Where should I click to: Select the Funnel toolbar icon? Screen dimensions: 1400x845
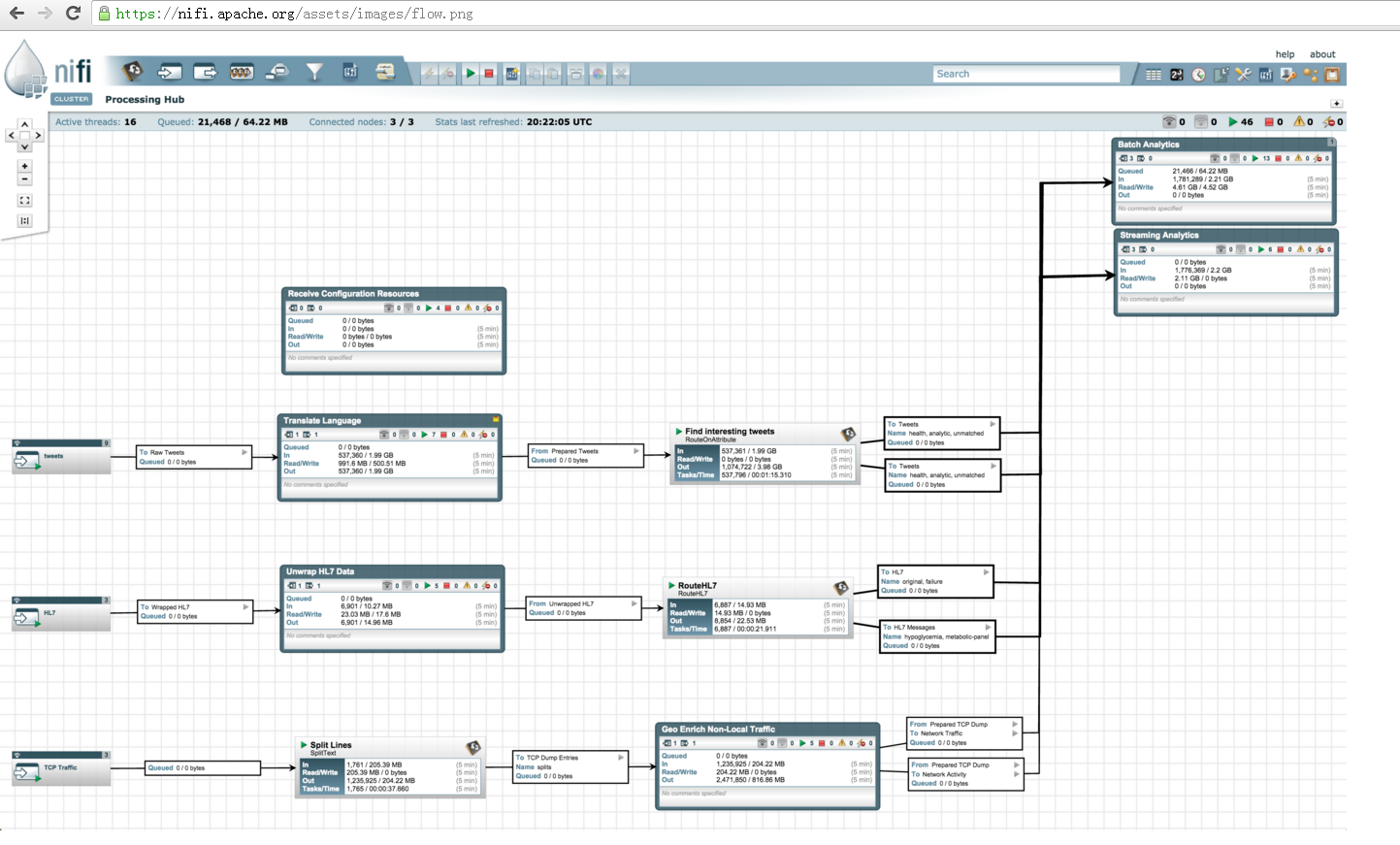314,72
